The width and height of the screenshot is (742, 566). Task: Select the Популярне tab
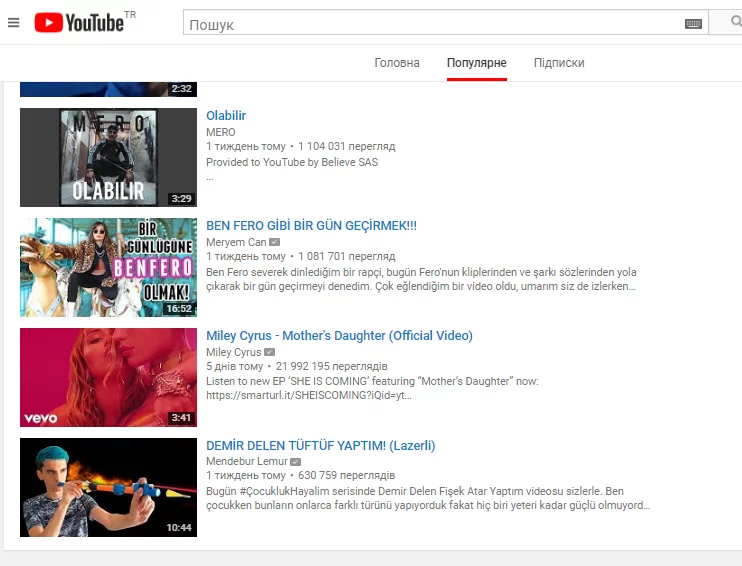(477, 63)
